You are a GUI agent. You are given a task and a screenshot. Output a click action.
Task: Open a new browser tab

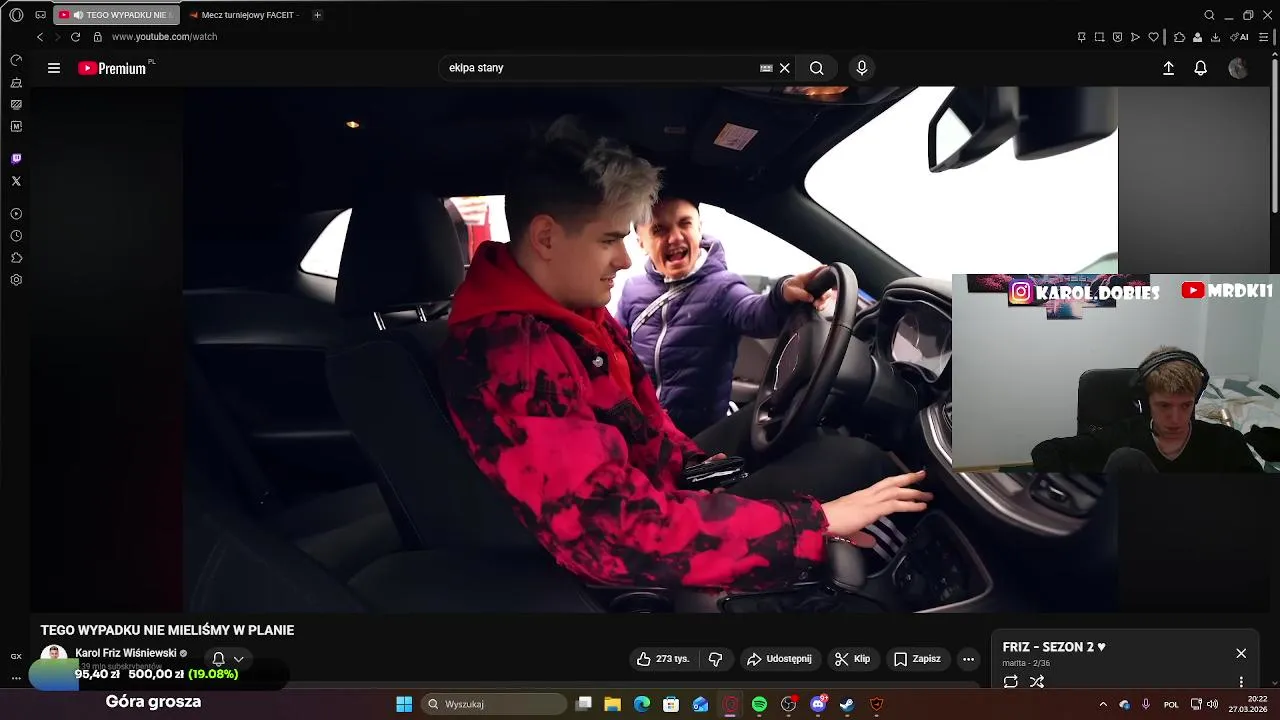point(317,15)
